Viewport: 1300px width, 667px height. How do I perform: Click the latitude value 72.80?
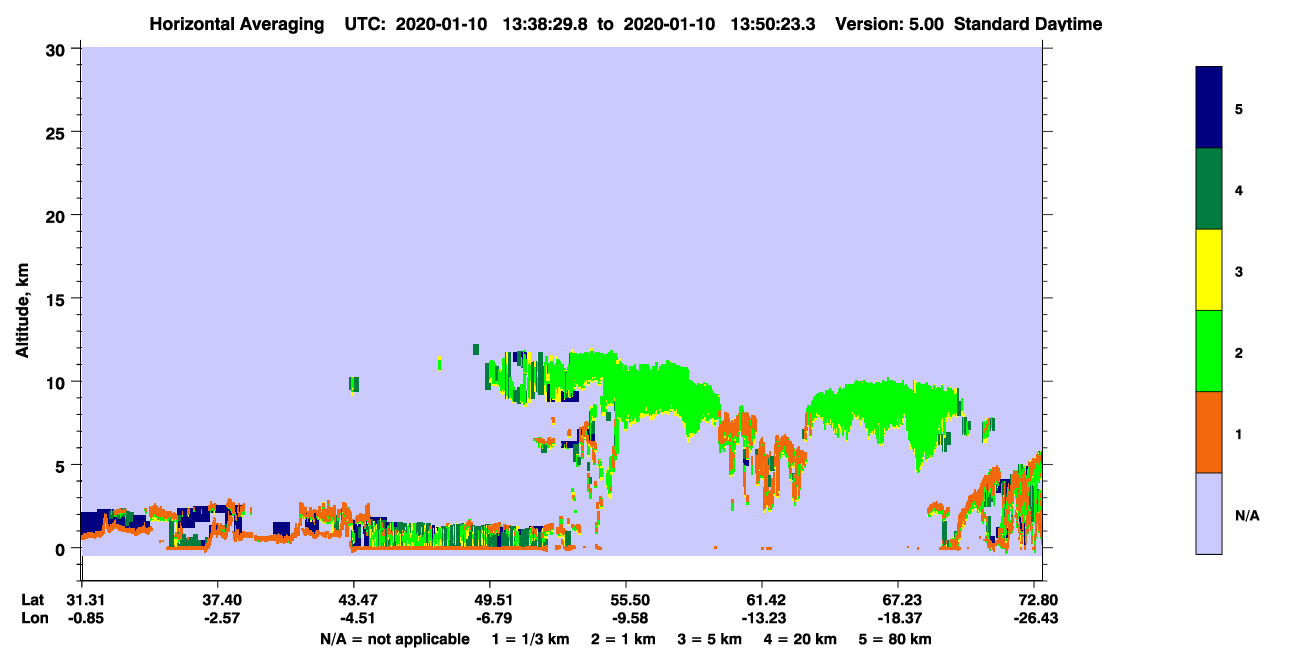1039,599
